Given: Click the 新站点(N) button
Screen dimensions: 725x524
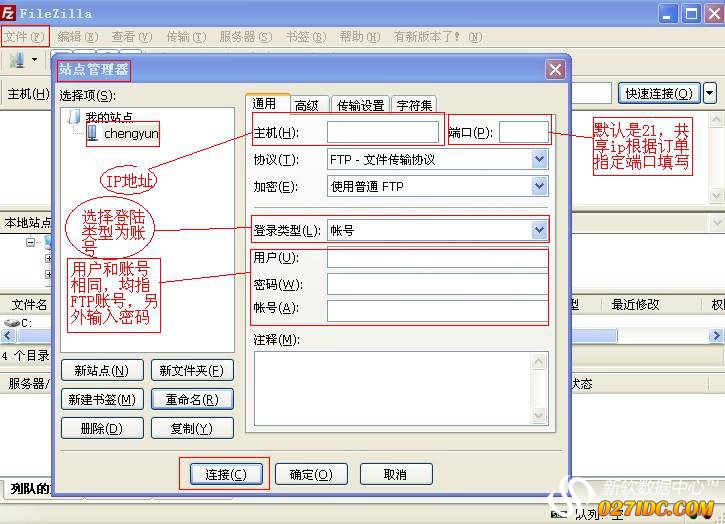Looking at the screenshot, I should (x=102, y=370).
